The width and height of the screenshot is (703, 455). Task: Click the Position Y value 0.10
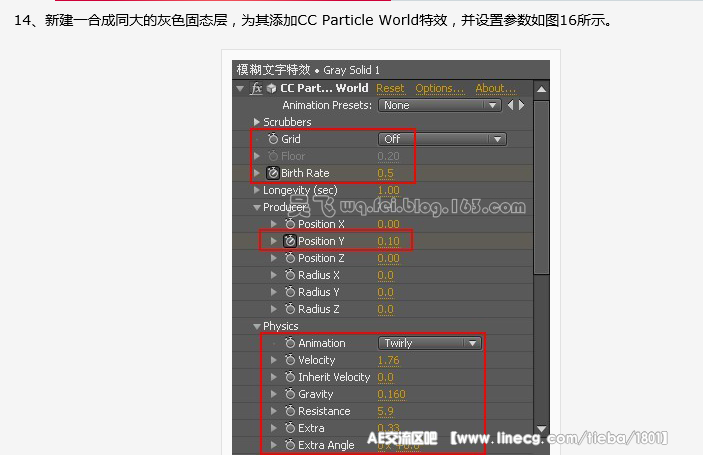tap(388, 242)
